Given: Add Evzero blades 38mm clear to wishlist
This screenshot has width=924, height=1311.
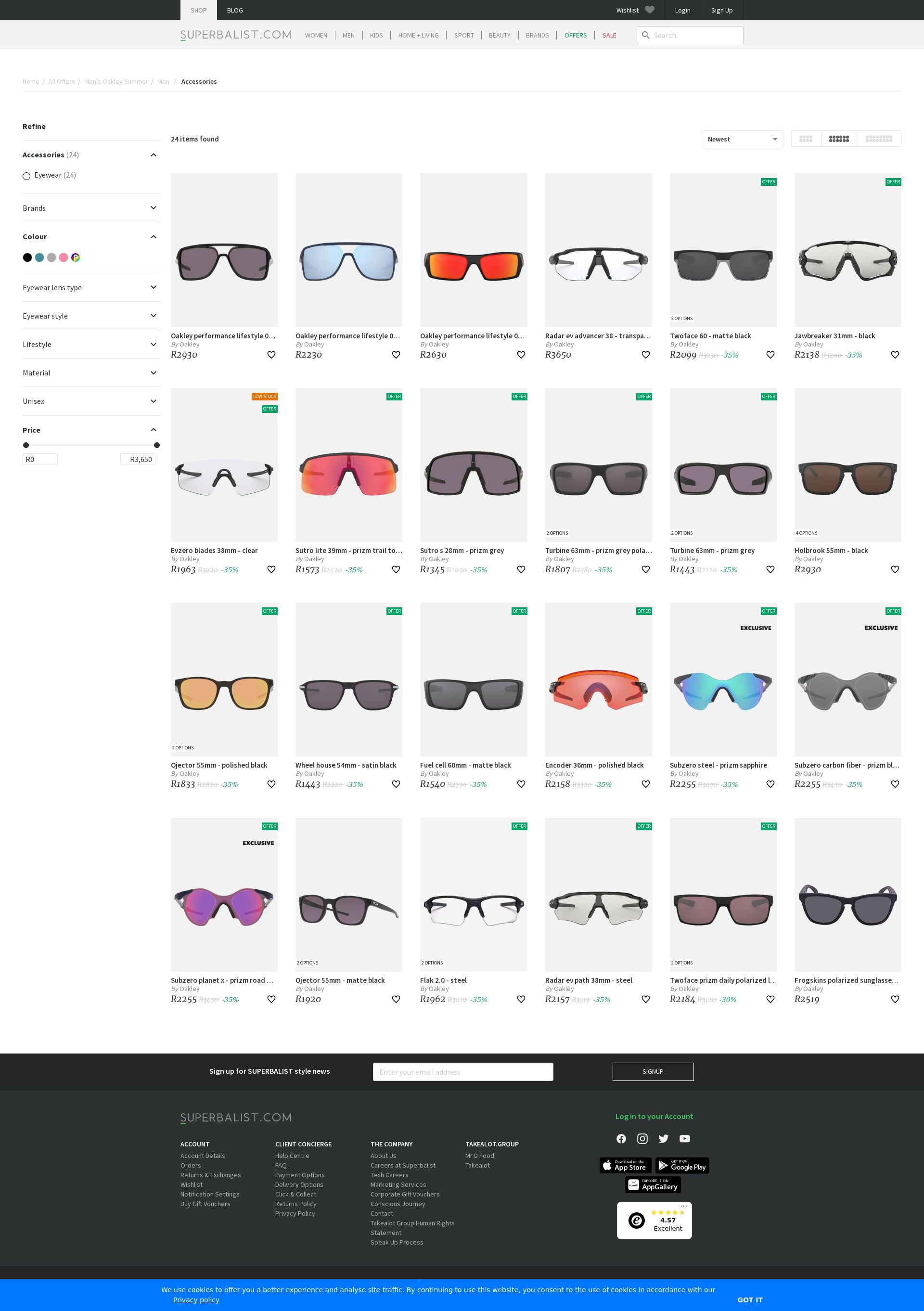Looking at the screenshot, I should point(271,569).
